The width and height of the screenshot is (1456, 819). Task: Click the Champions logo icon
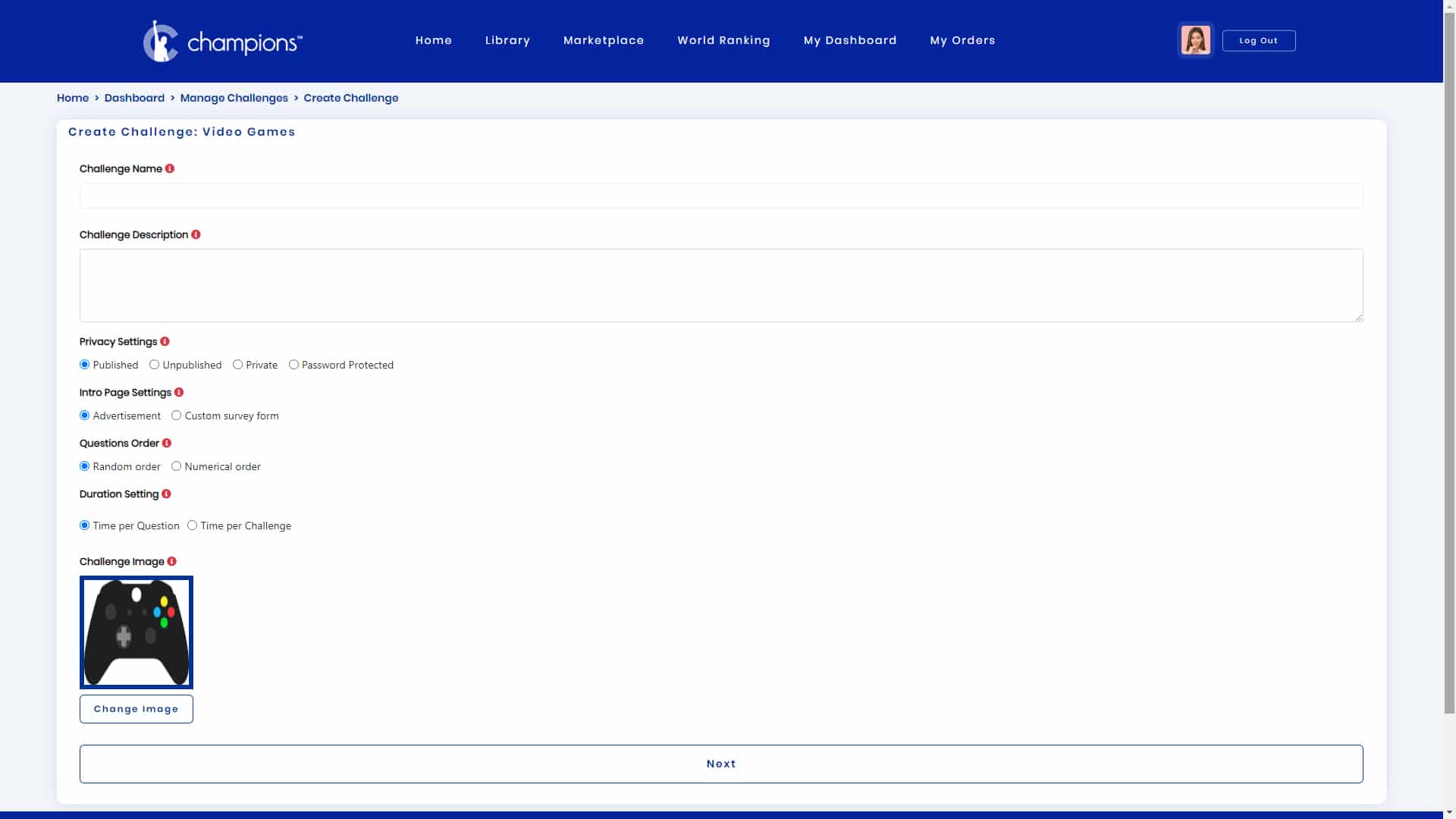[x=161, y=41]
